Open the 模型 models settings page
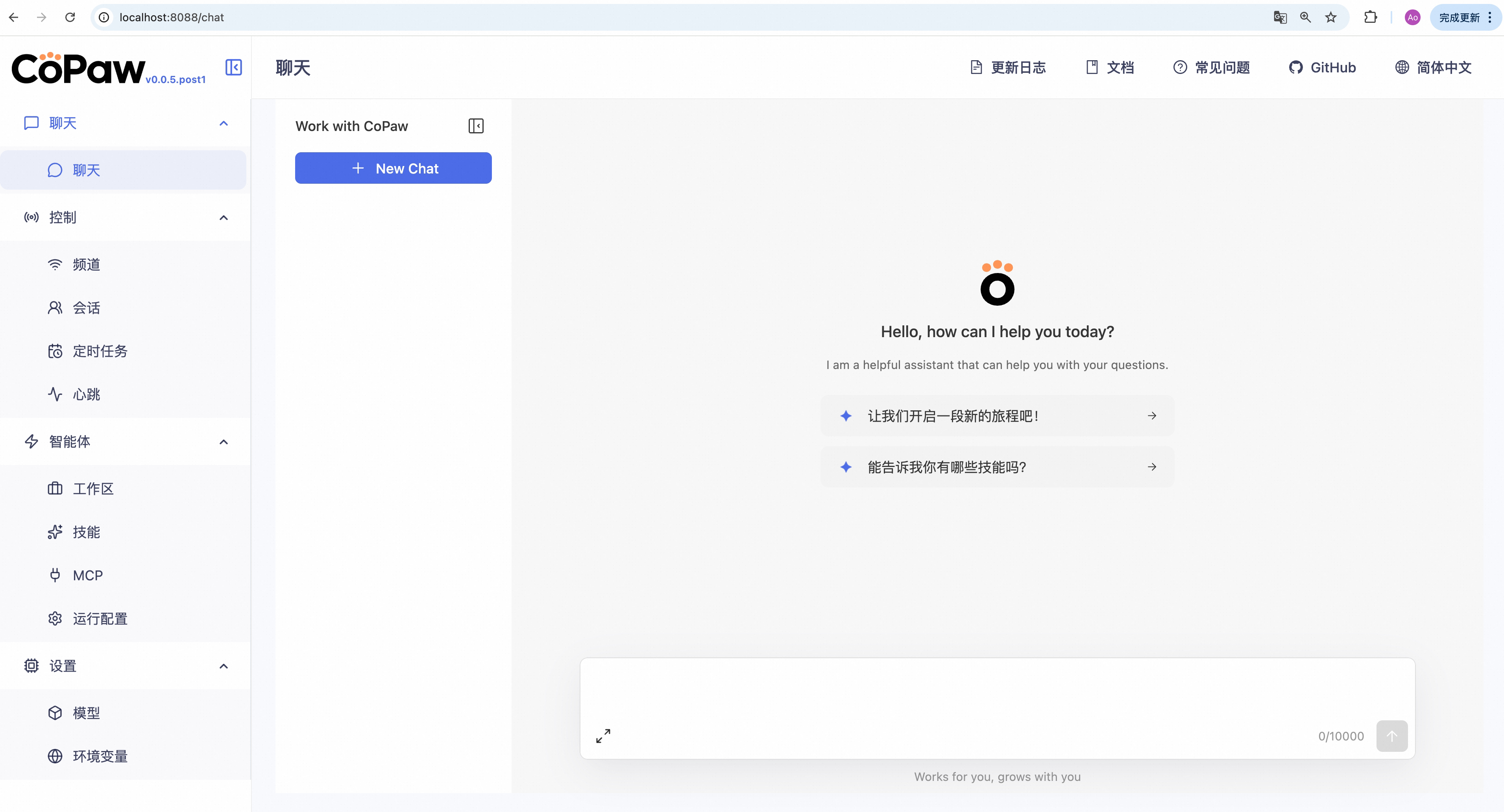The image size is (1504, 812). tap(87, 713)
